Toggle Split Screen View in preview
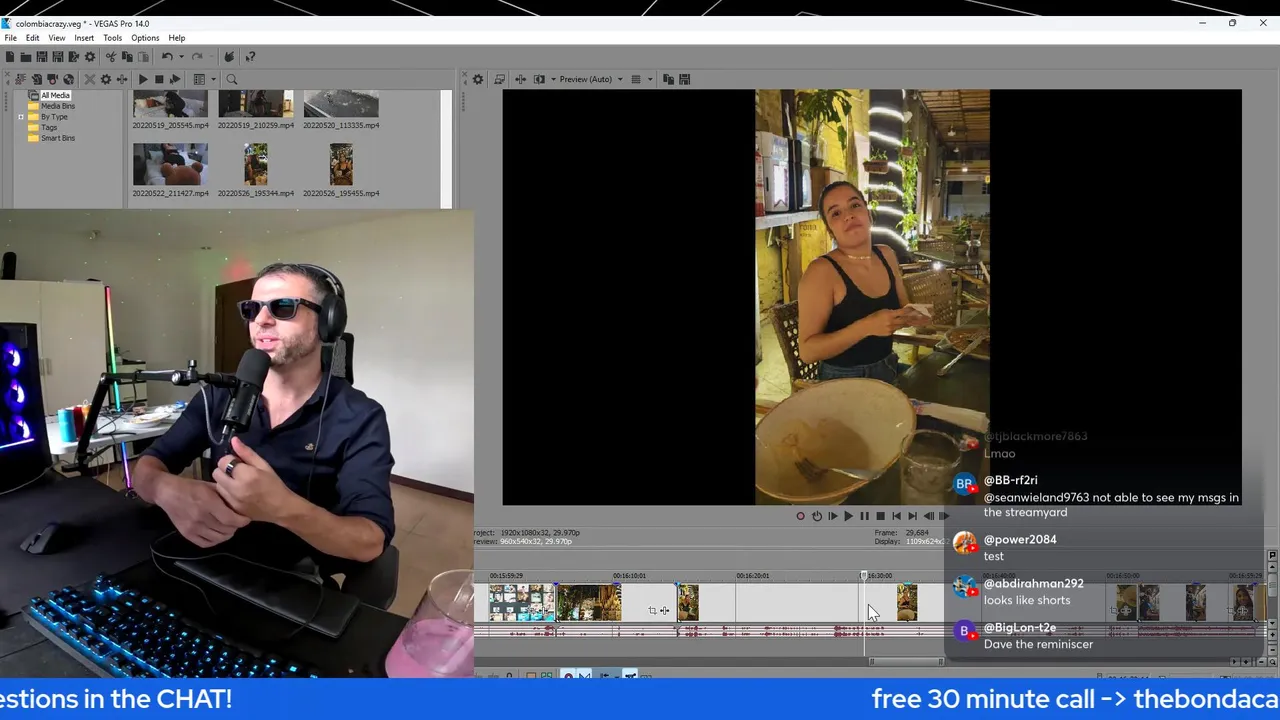Image resolution: width=1280 pixels, height=720 pixels. point(539,79)
